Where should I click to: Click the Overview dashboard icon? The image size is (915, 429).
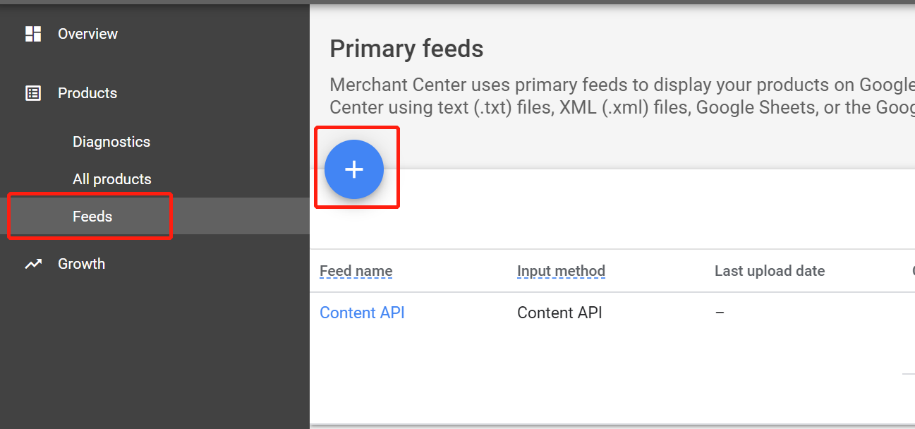click(x=33, y=34)
